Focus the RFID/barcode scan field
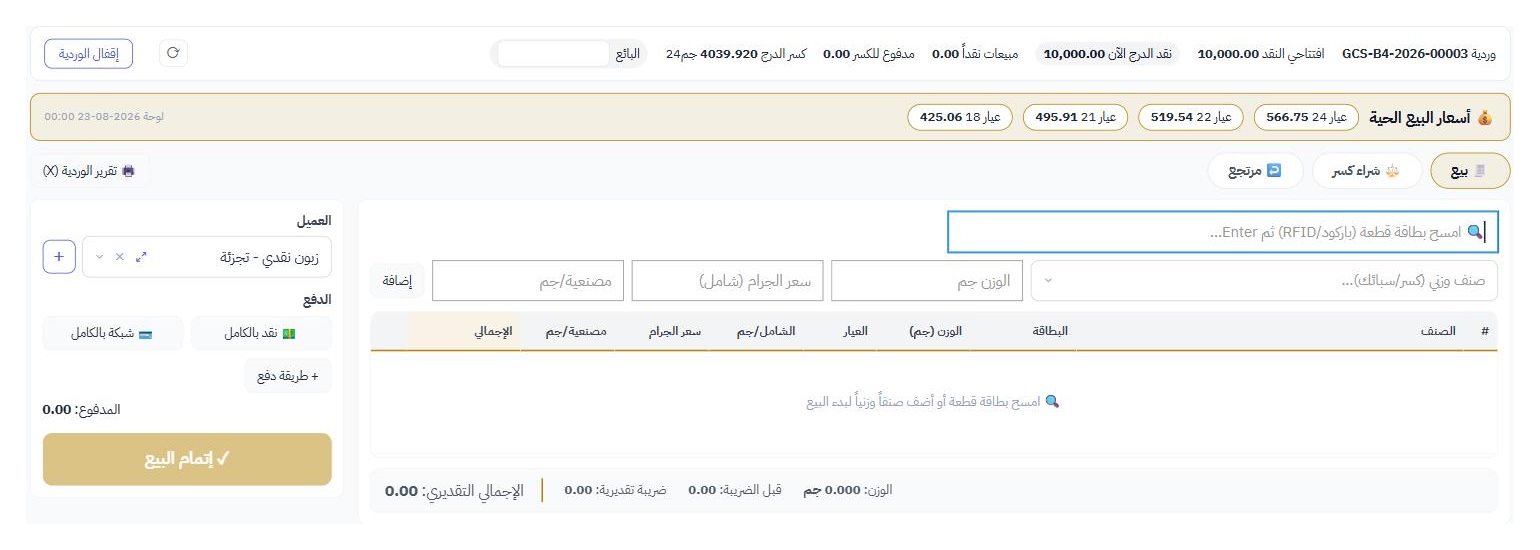This screenshot has height=550, width=1540. (x=1222, y=232)
